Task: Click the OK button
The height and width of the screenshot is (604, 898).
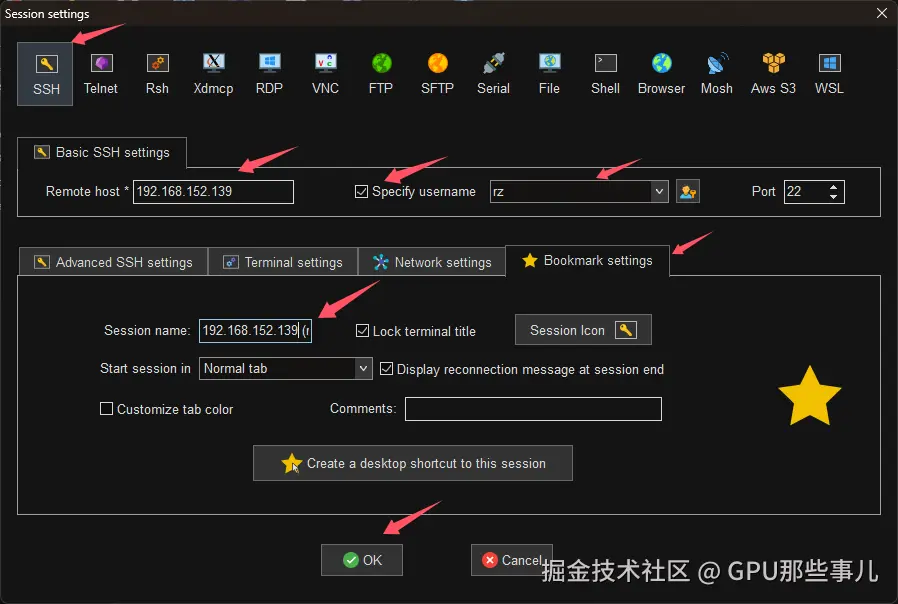Action: click(362, 560)
